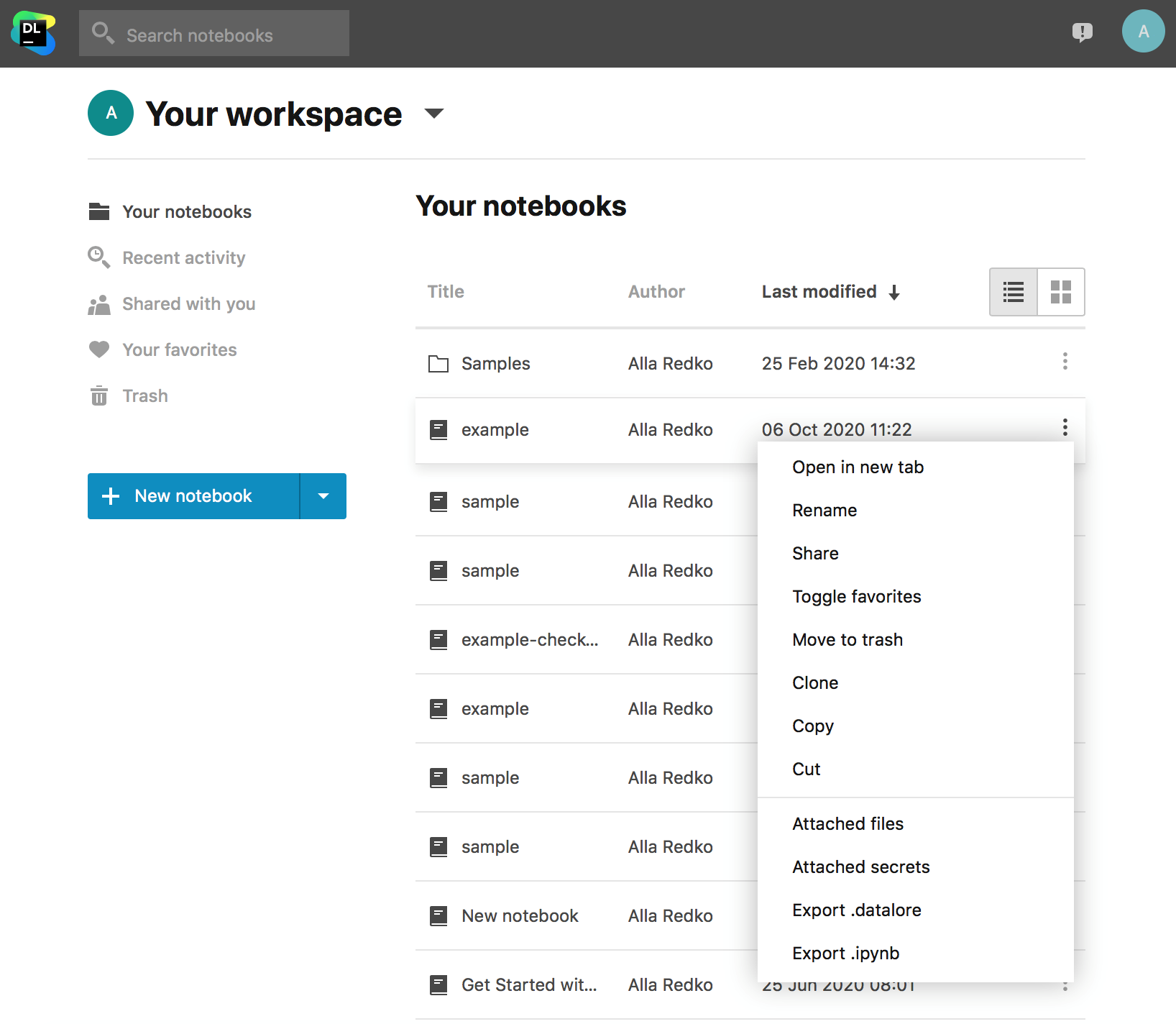Select Move to trash menu option
The height and width of the screenshot is (1024, 1176).
tap(847, 640)
